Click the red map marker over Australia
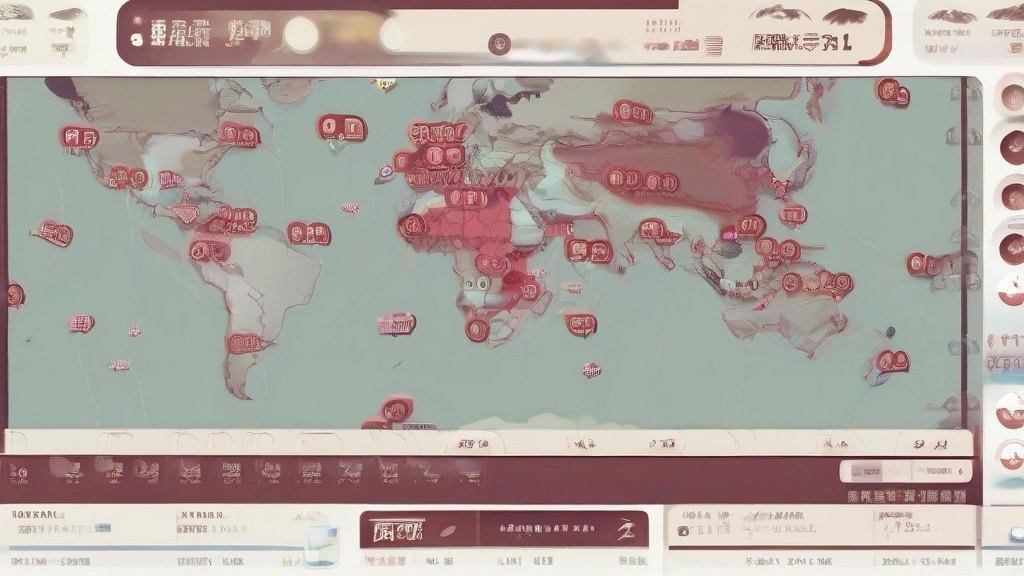The width and height of the screenshot is (1024, 576). (x=830, y=283)
